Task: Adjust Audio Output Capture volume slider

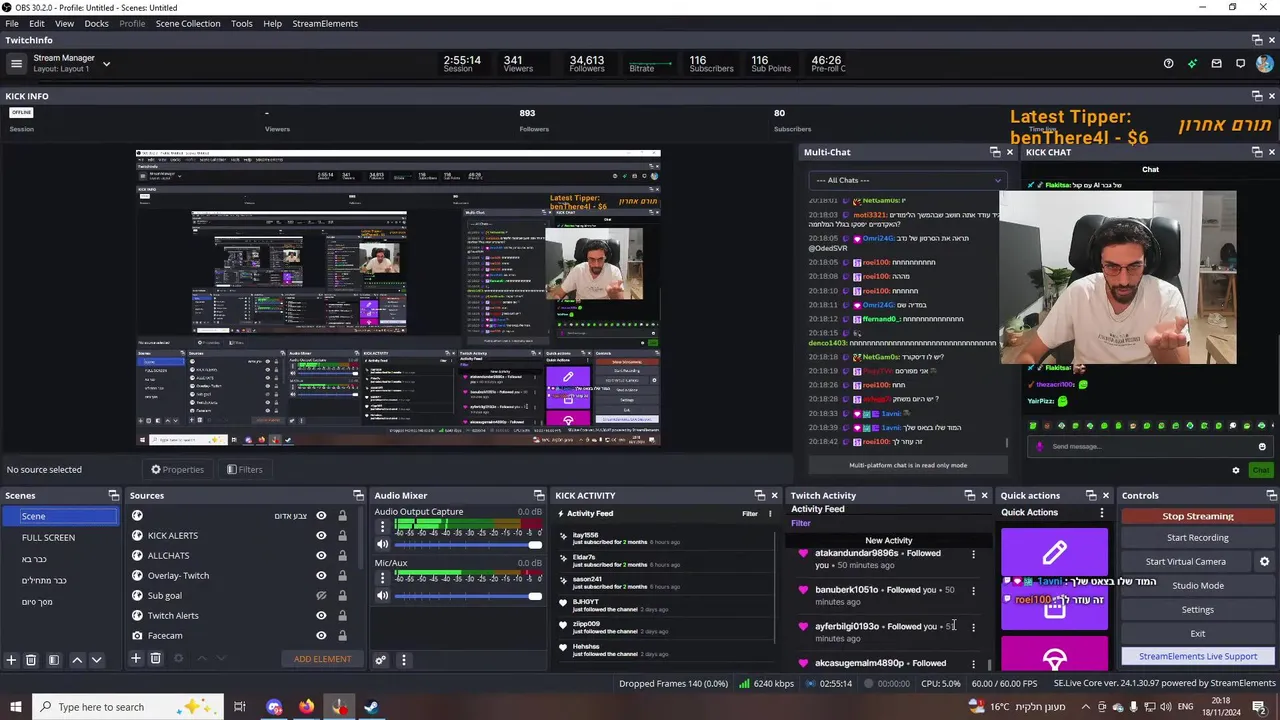Action: [x=467, y=544]
